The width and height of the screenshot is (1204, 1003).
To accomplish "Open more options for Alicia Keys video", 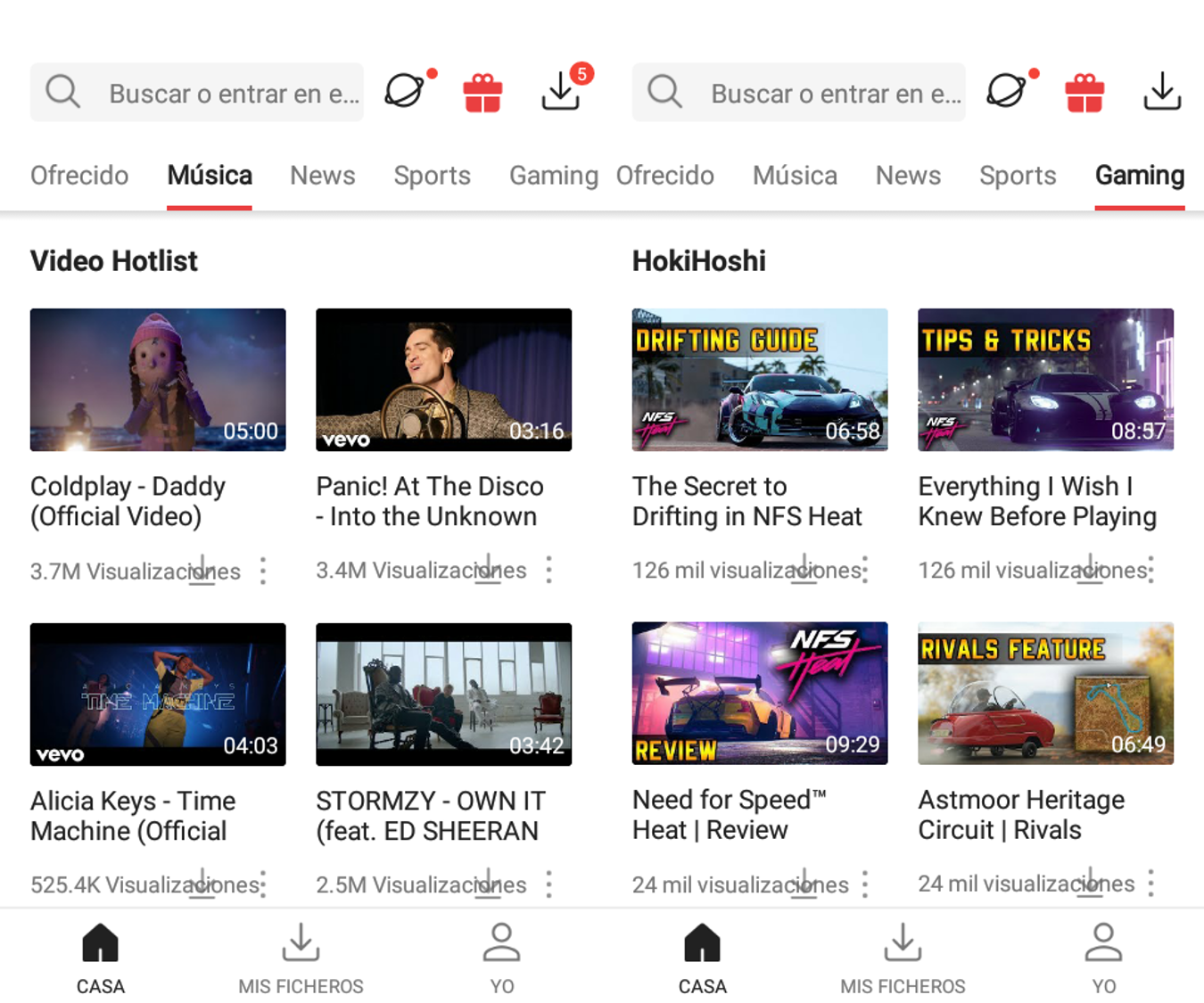I will (263, 884).
